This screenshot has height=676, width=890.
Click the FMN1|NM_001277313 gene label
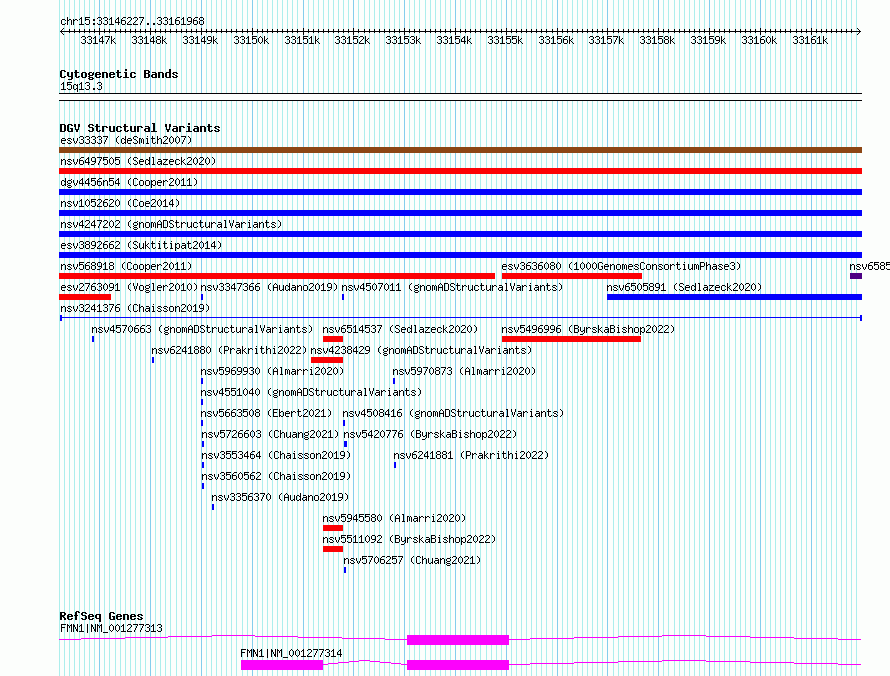click(111, 628)
